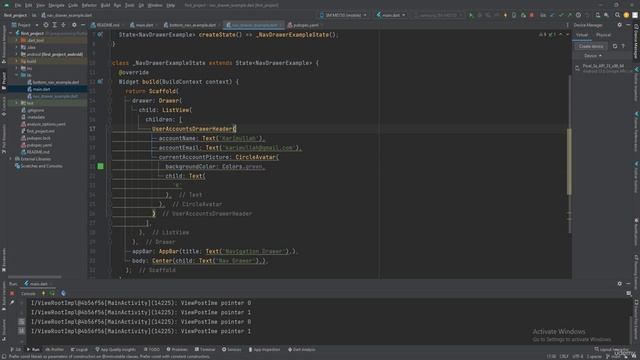640x360 pixels.
Task: Open the main.dart run configuration dropdown
Action: click(391, 15)
